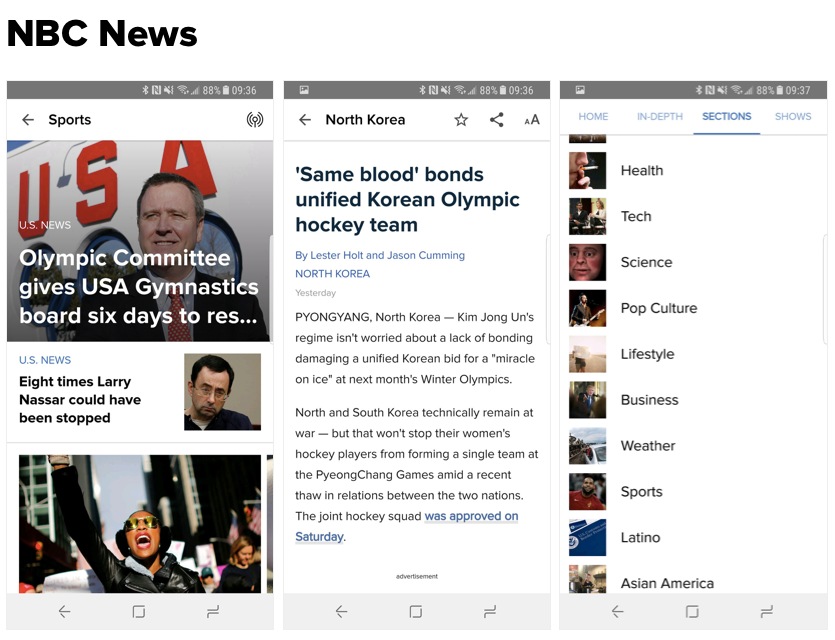Viewport: 835px width, 640px height.
Task: Share the North Korea article
Action: 496,120
